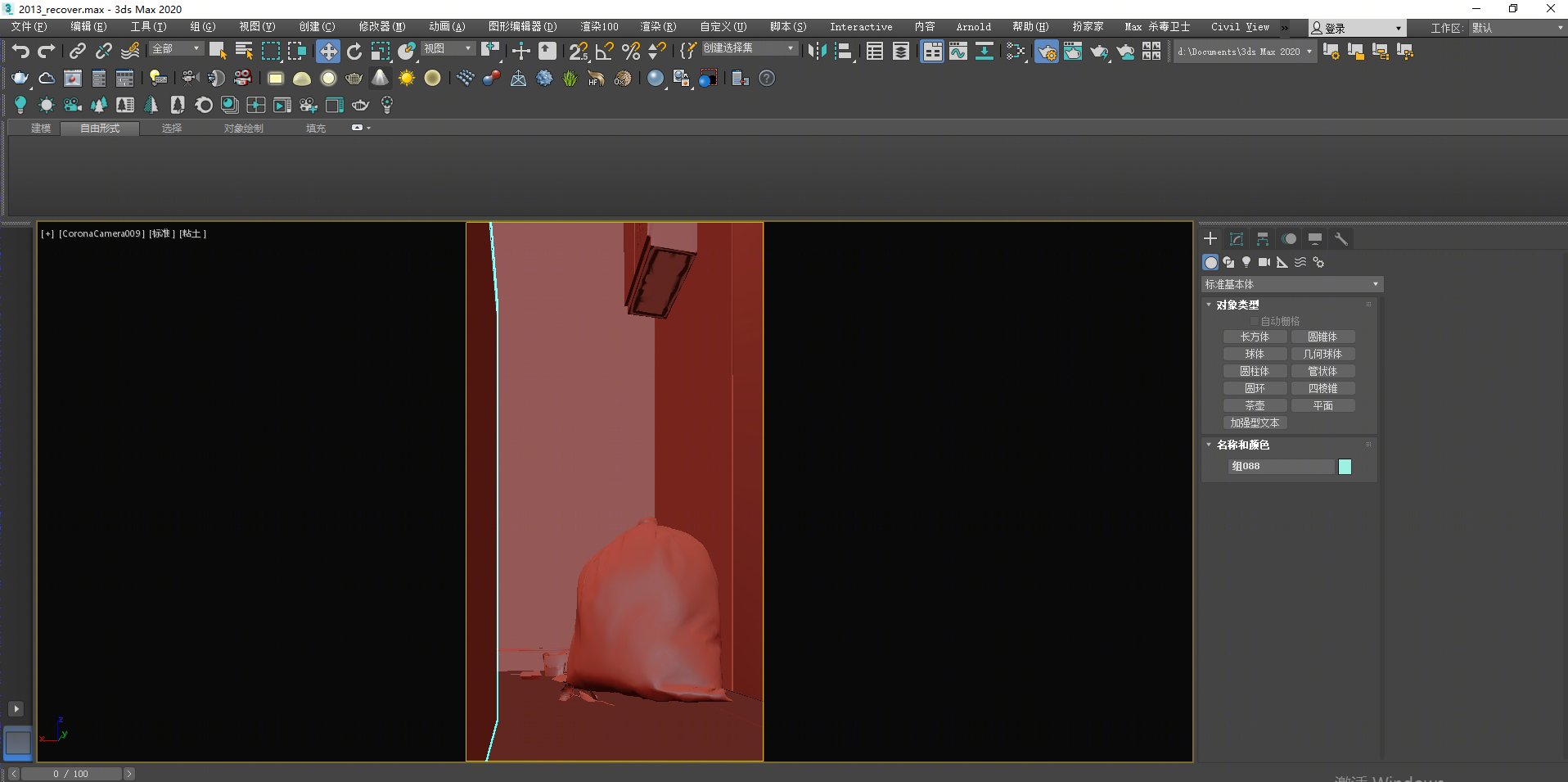This screenshot has width=1568, height=782.
Task: Click the 长方体 primitive button
Action: click(1255, 337)
